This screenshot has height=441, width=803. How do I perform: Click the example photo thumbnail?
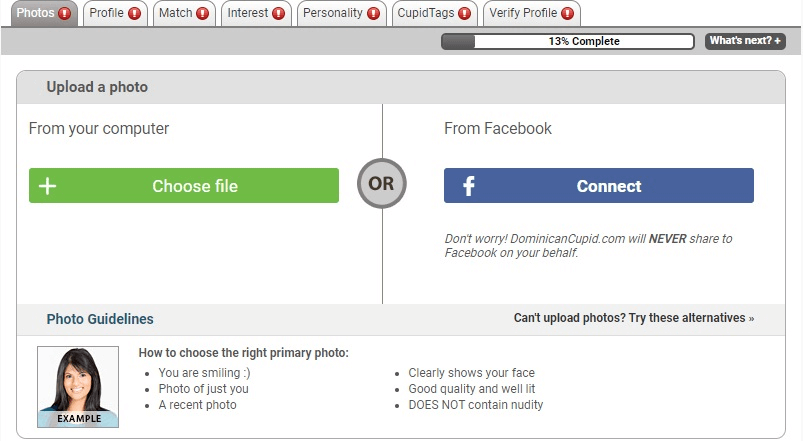[x=78, y=387]
